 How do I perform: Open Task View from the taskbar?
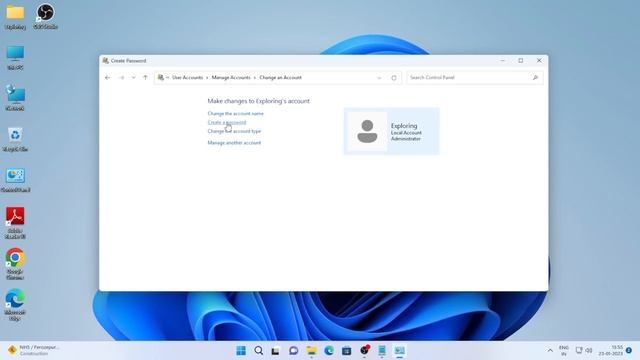[x=276, y=351]
